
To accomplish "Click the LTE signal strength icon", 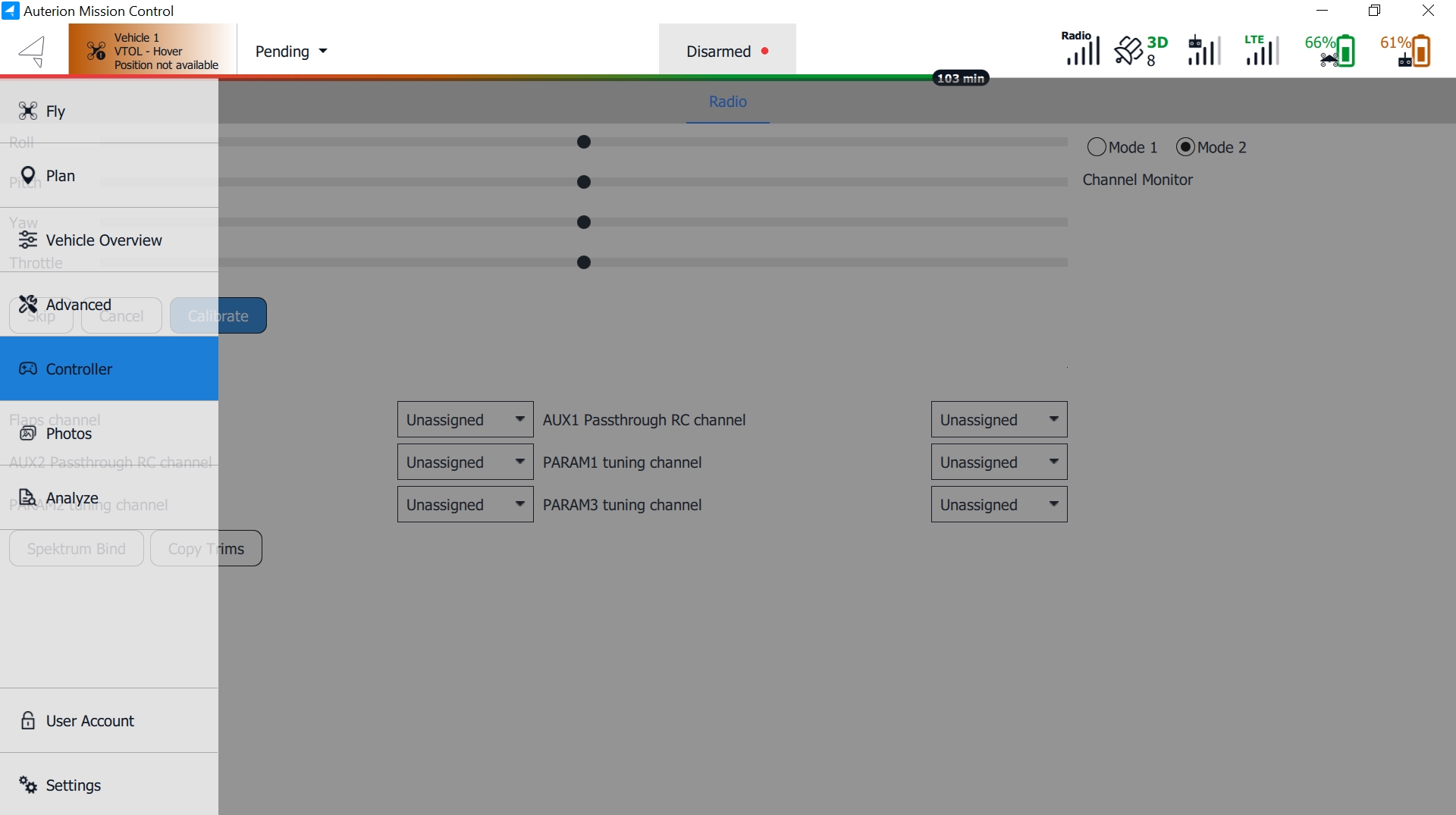I will click(x=1262, y=51).
